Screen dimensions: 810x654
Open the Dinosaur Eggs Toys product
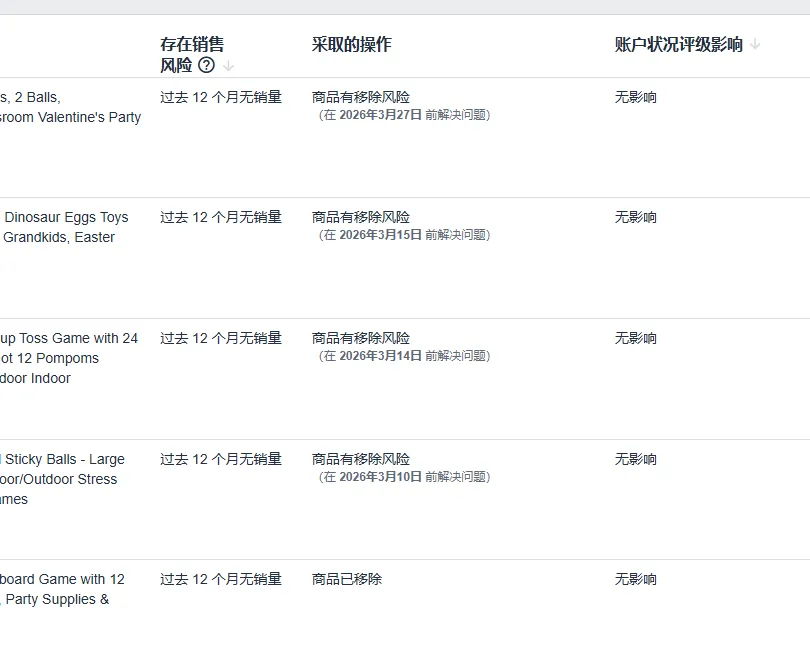point(66,217)
